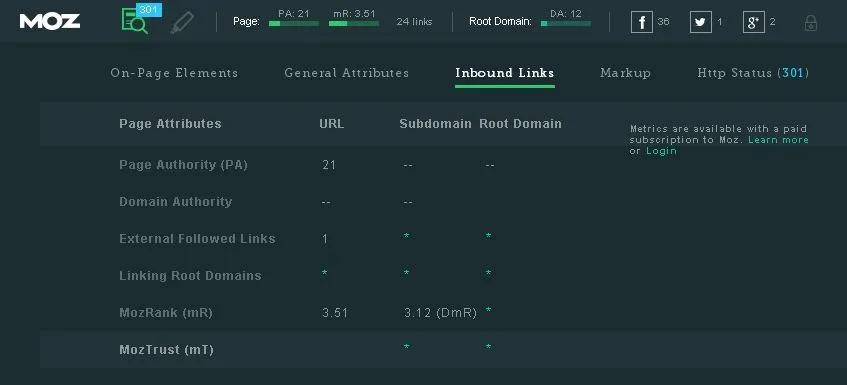Click the 3.12 (DmR) subdomain value

pyautogui.click(x=440, y=313)
